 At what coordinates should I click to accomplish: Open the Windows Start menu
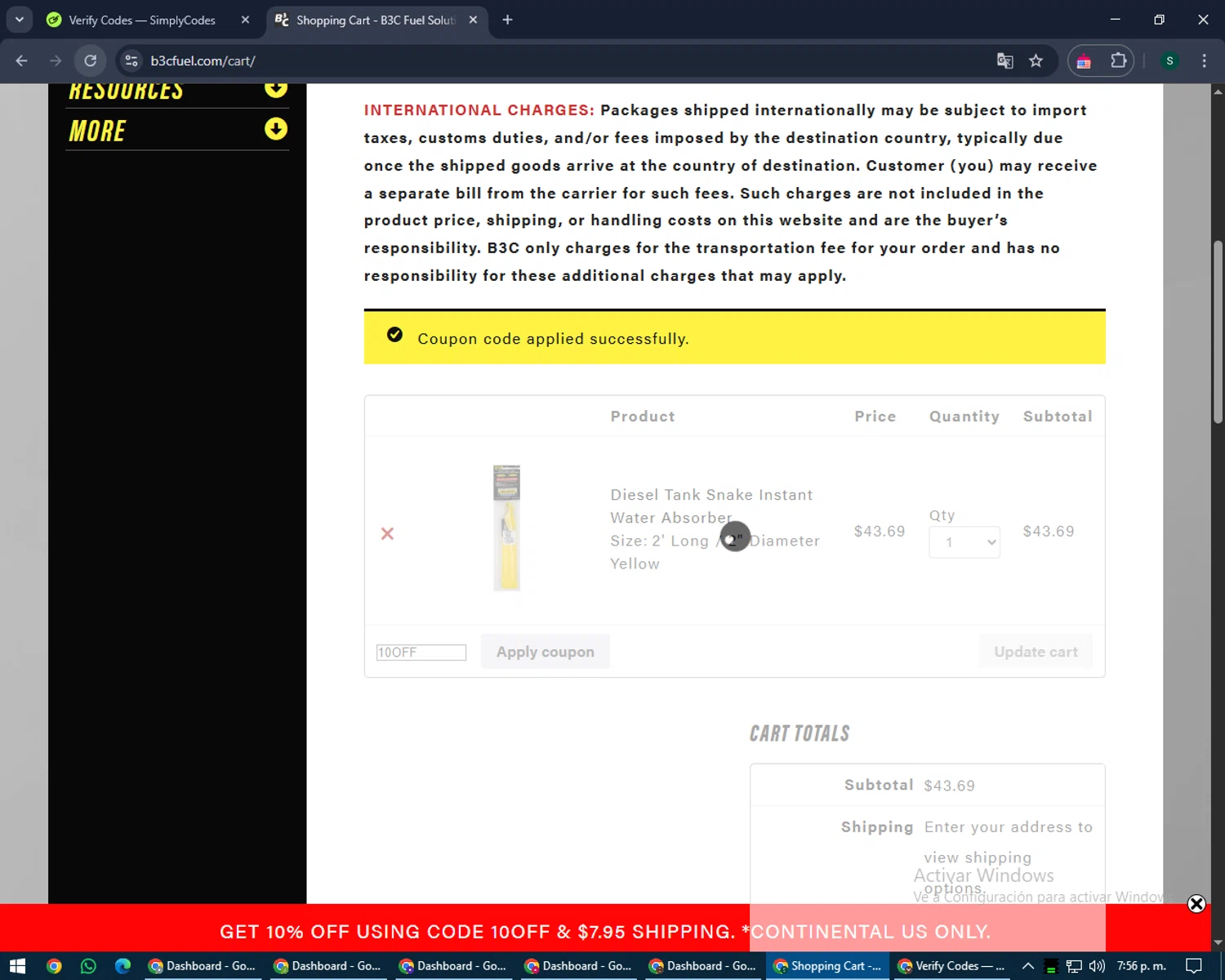18,966
